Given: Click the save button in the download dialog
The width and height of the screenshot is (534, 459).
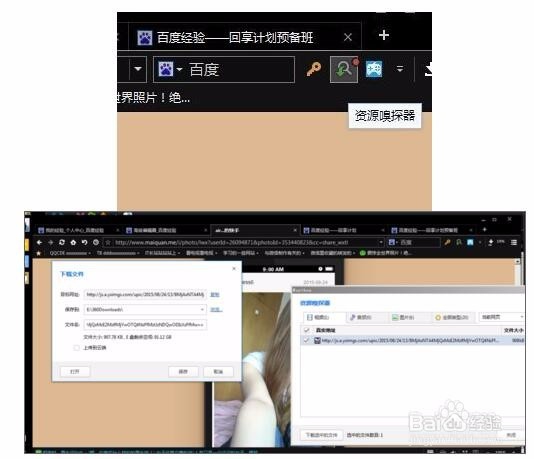Looking at the screenshot, I should coord(183,371).
